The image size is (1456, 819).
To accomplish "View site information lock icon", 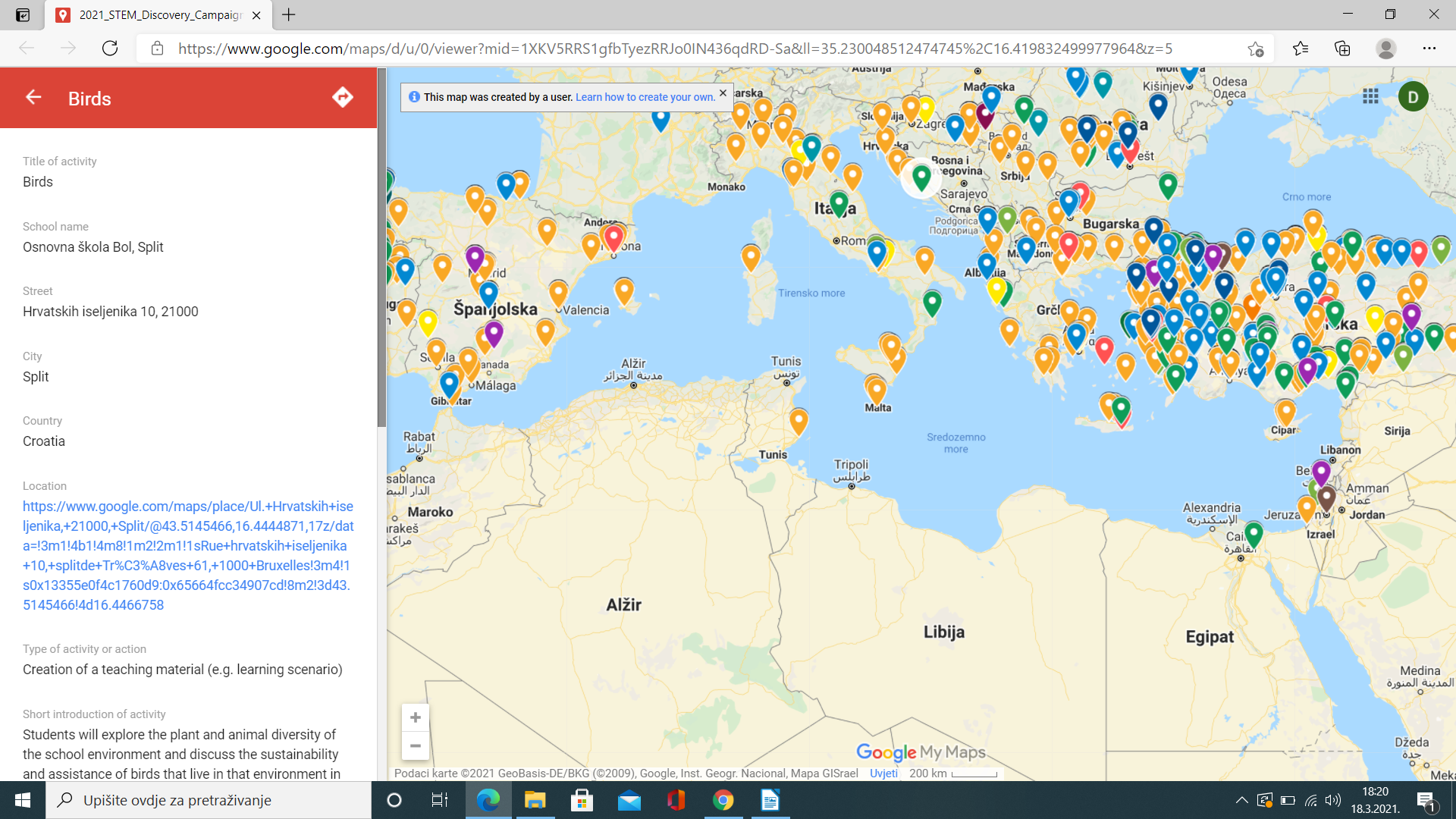I will pos(157,49).
